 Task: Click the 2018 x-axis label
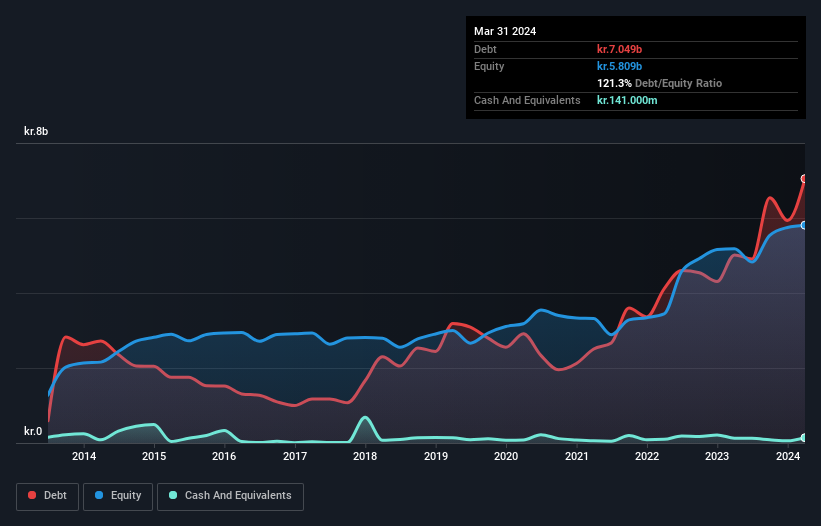[x=365, y=457]
